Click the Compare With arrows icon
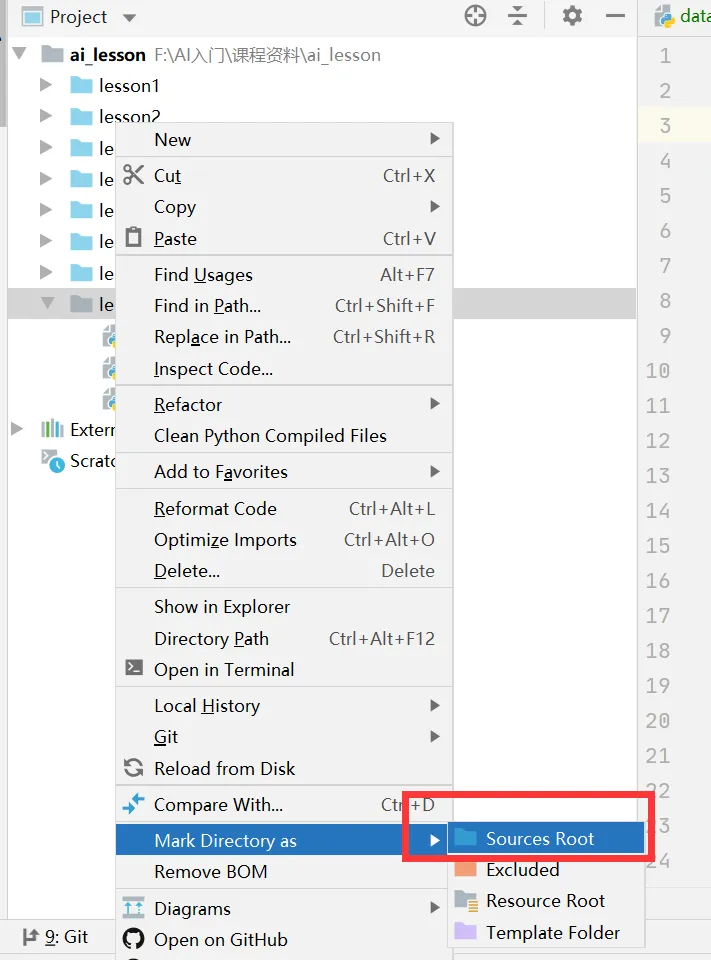 pos(134,803)
